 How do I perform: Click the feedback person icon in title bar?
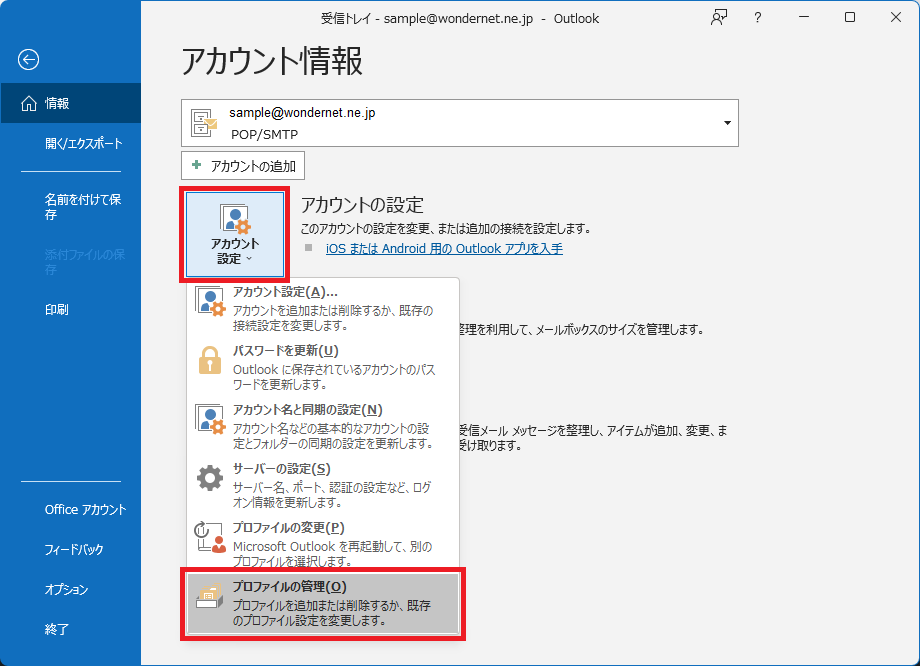click(x=719, y=18)
